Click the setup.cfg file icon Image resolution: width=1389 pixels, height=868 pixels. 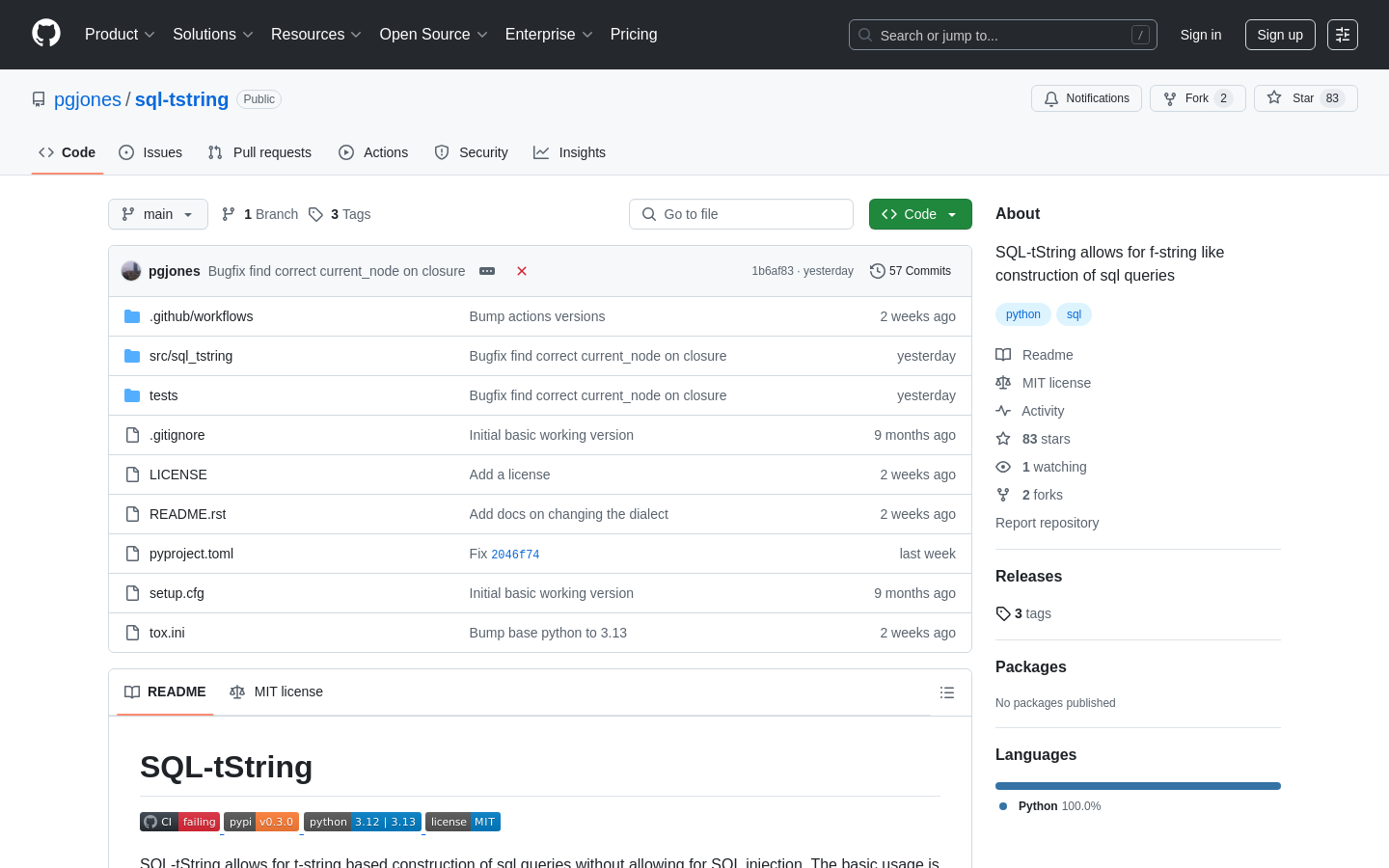pos(132,593)
